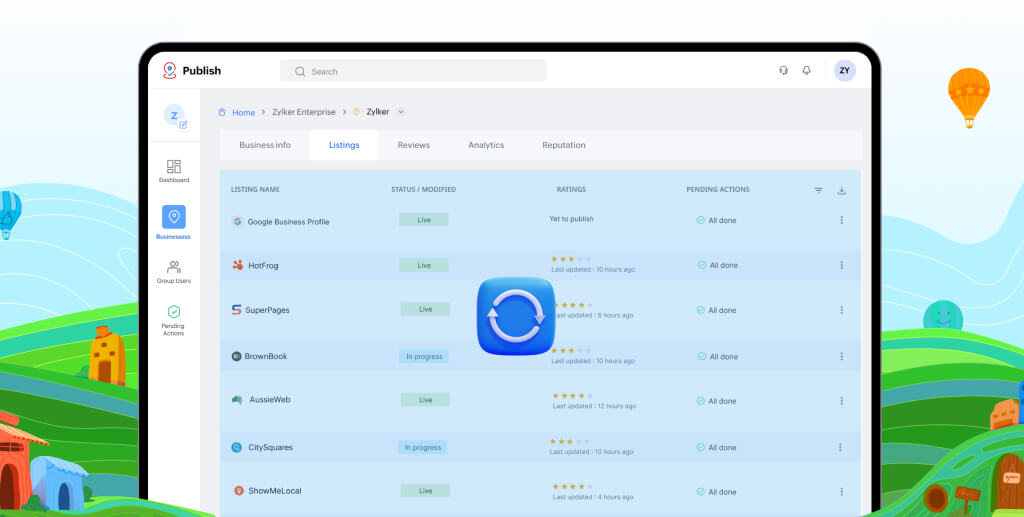
Task: Open Pending Actions in sidebar
Action: pyautogui.click(x=173, y=320)
